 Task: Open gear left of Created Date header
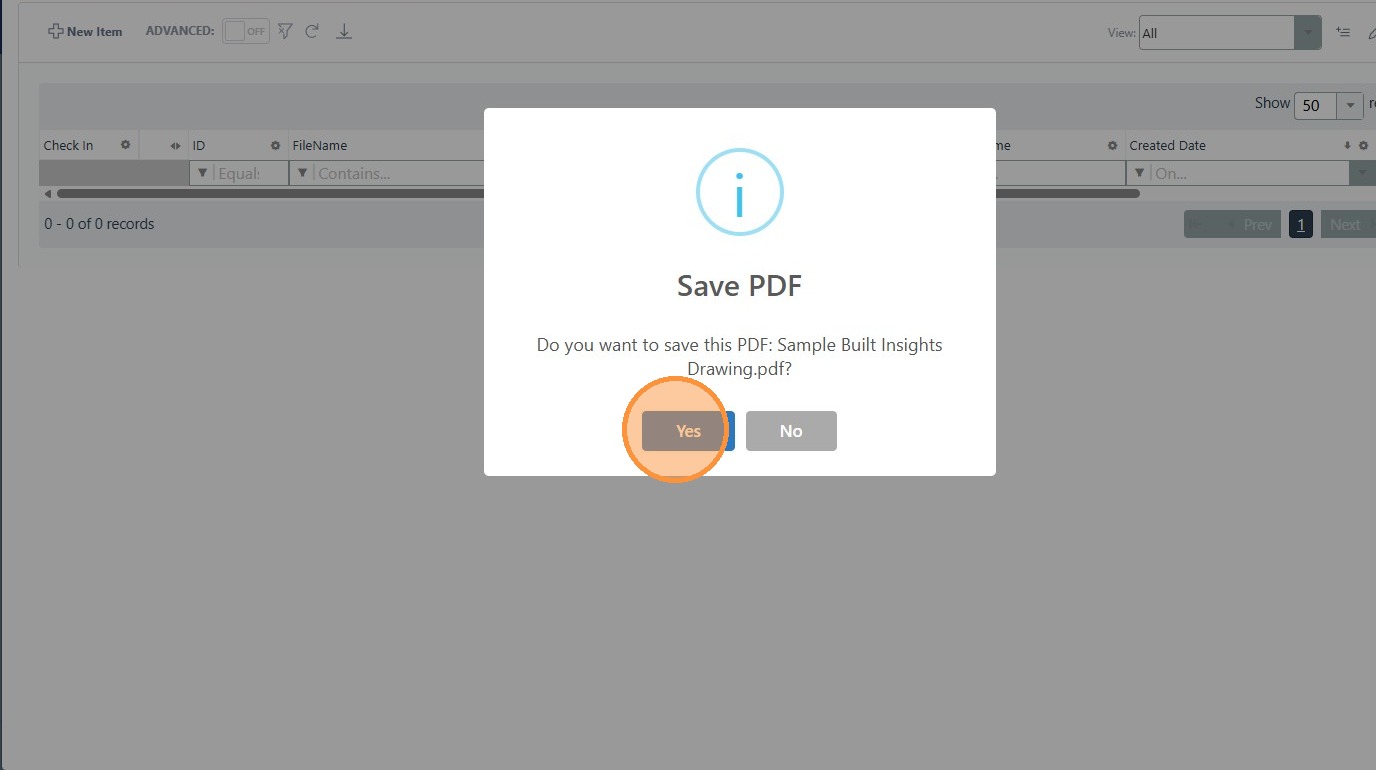(1112, 145)
